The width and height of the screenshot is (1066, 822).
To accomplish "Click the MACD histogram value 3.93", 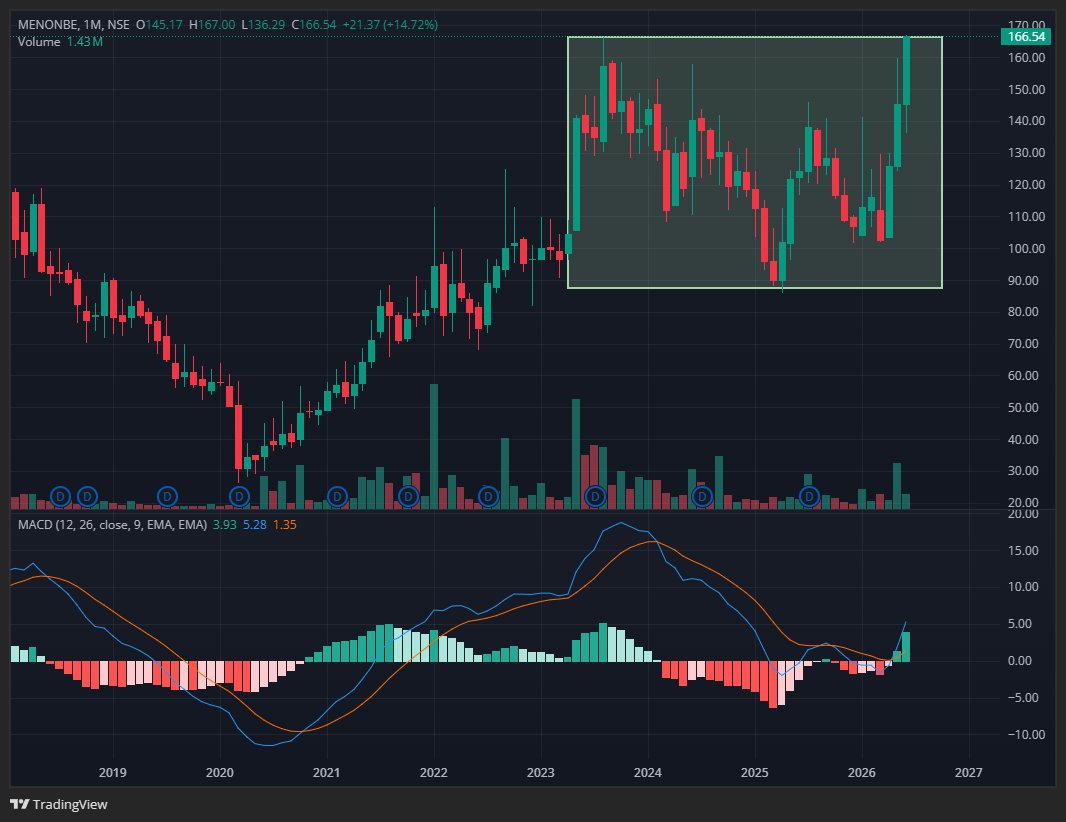I will (224, 525).
